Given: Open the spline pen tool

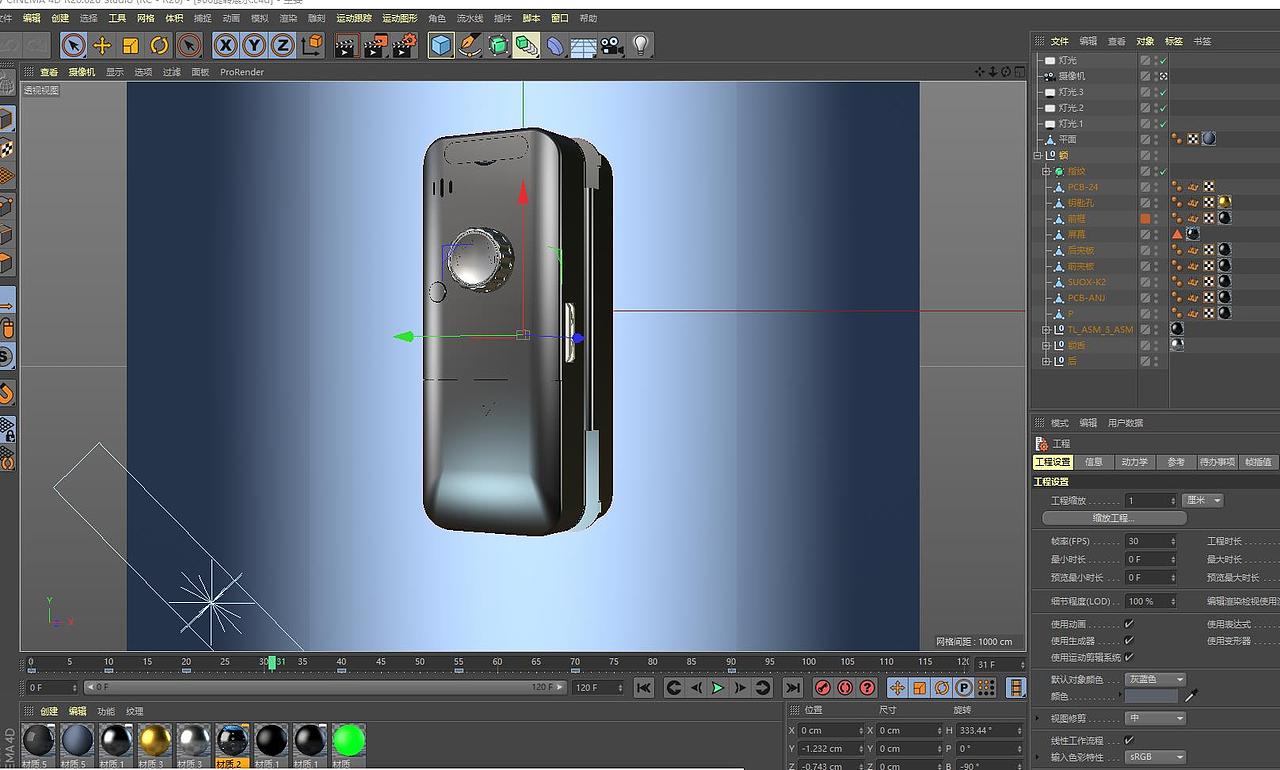Looking at the screenshot, I should [470, 45].
